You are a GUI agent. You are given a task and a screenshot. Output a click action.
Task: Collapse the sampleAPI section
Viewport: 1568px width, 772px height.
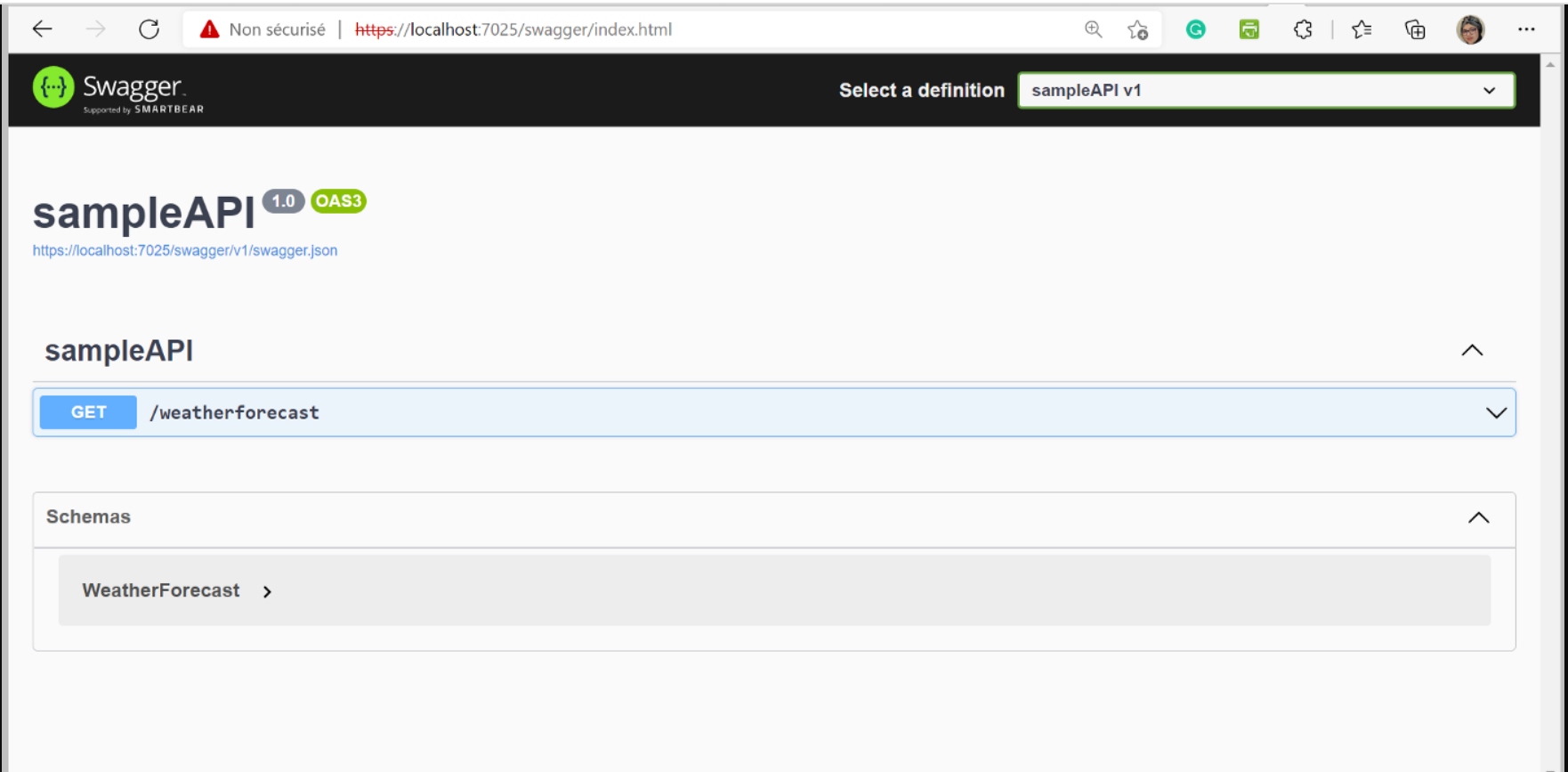1472,350
